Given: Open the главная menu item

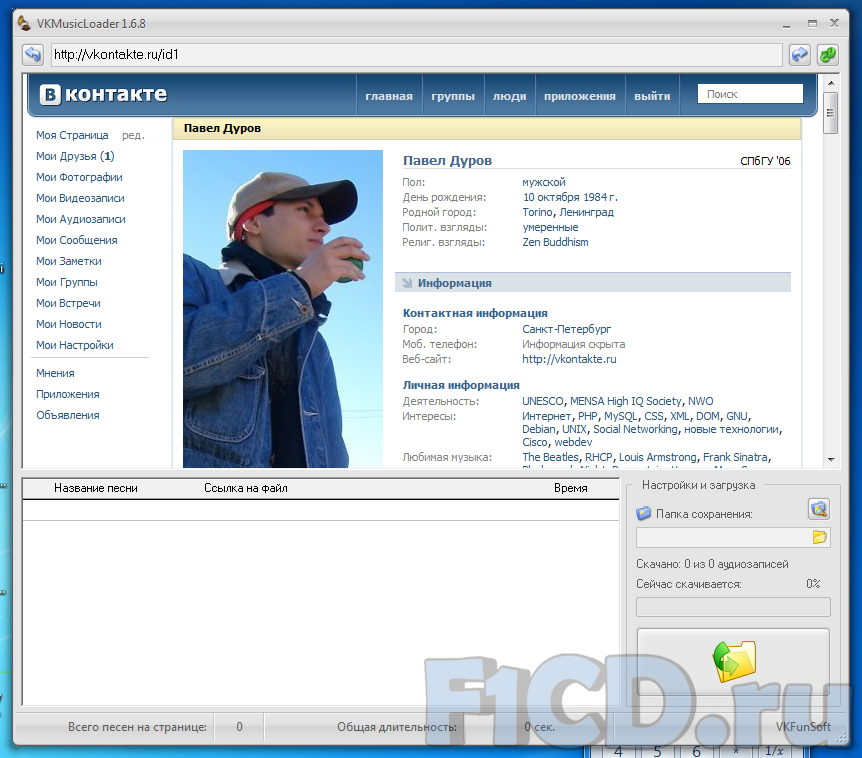Looking at the screenshot, I should 389,96.
